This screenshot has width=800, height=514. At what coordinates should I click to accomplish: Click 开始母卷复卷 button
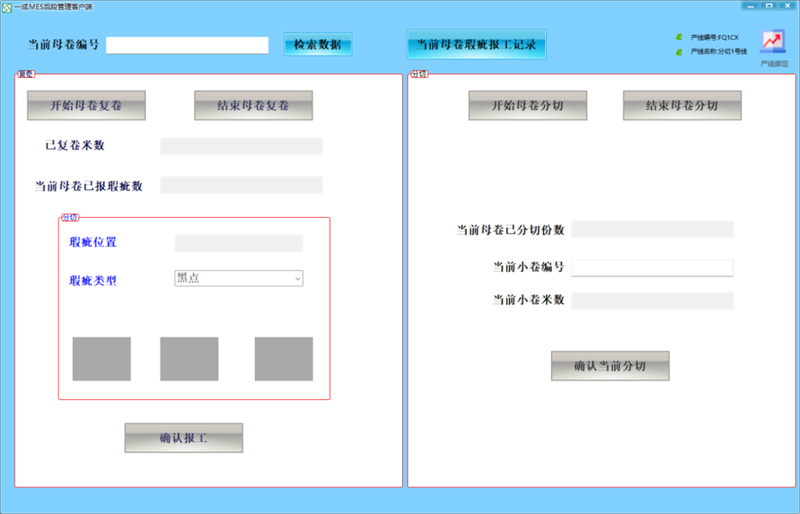click(x=86, y=105)
